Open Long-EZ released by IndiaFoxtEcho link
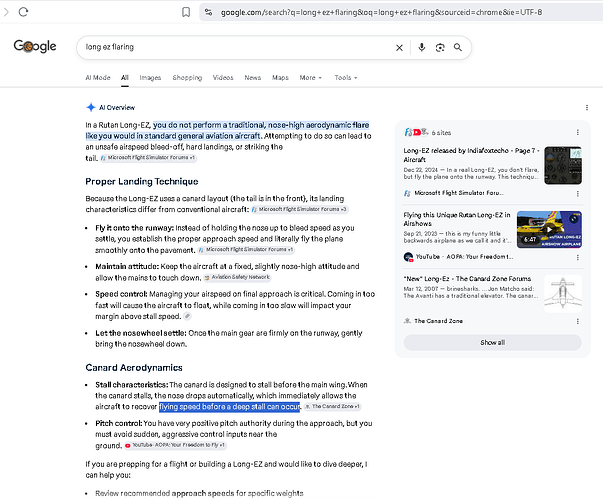The width and height of the screenshot is (603, 499). coord(471,155)
